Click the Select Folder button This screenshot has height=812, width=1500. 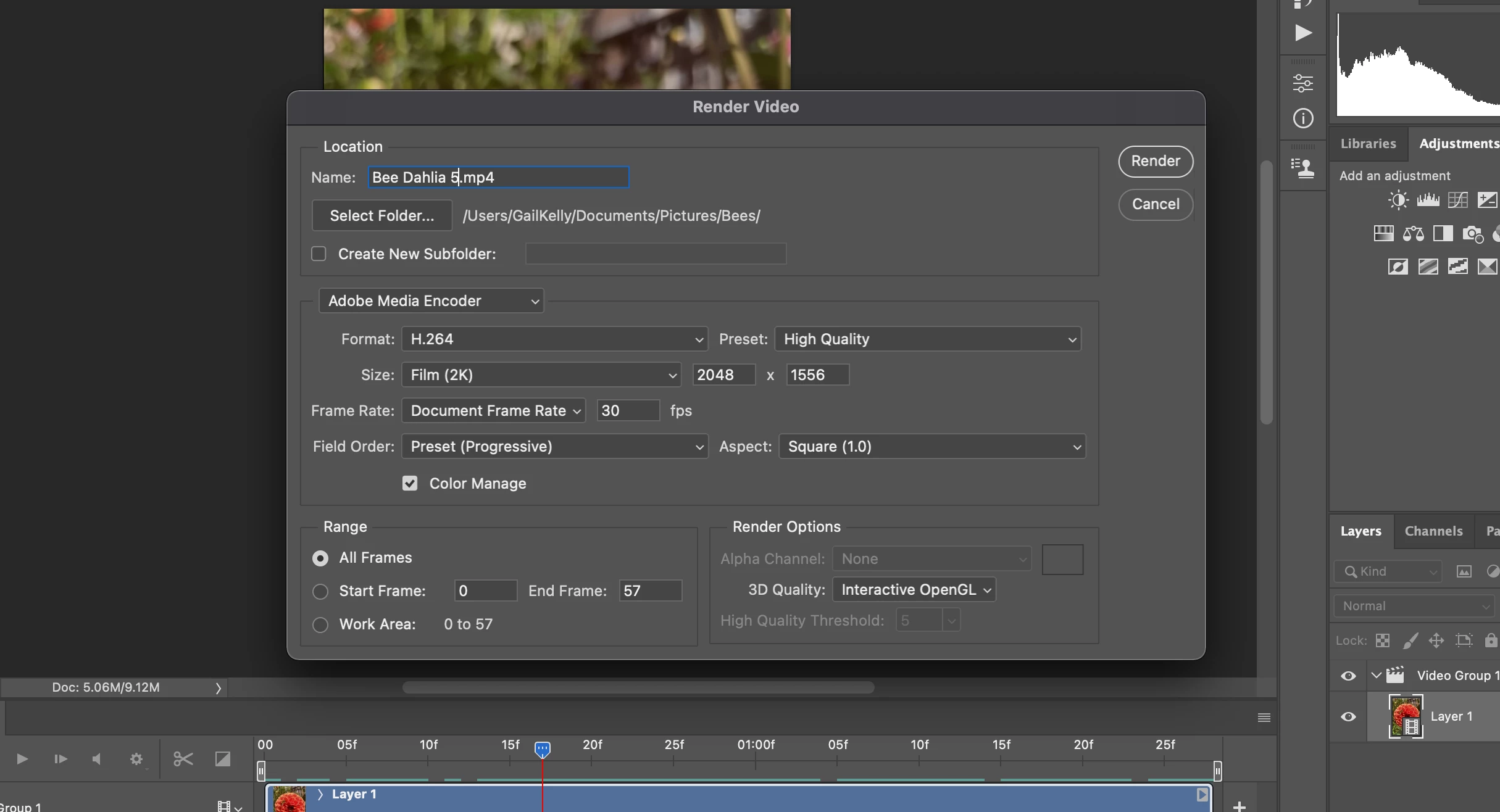(381, 215)
